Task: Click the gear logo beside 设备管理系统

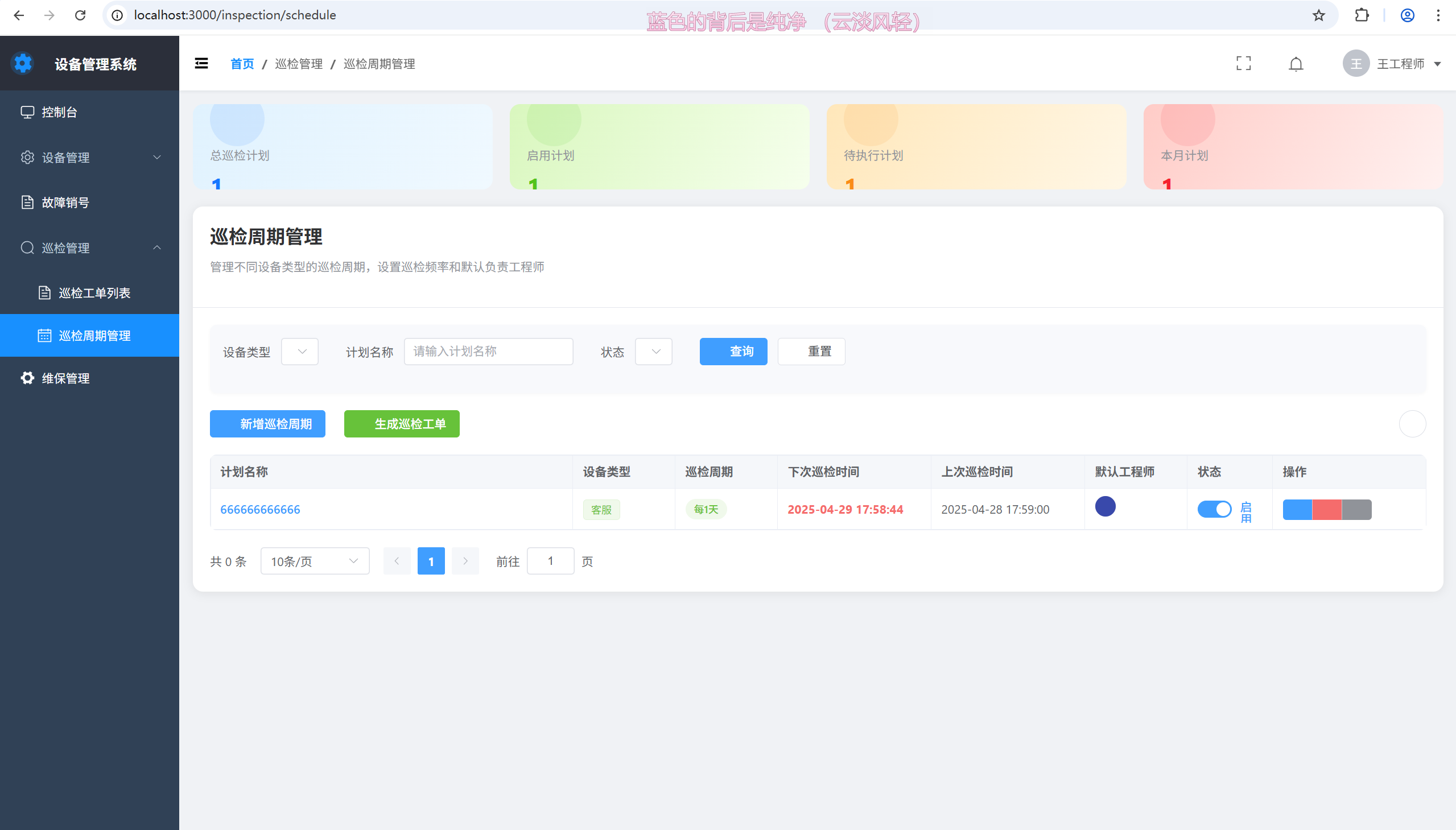Action: tap(23, 63)
